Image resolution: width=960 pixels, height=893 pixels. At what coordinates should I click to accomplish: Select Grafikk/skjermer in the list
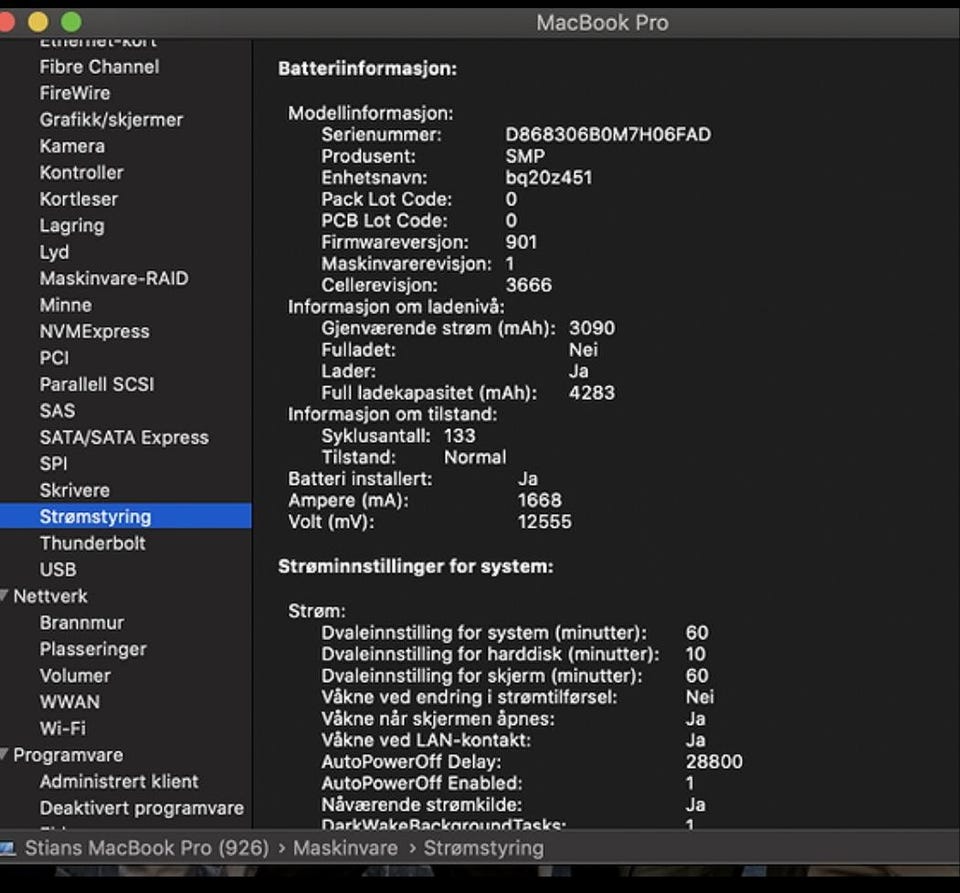111,119
